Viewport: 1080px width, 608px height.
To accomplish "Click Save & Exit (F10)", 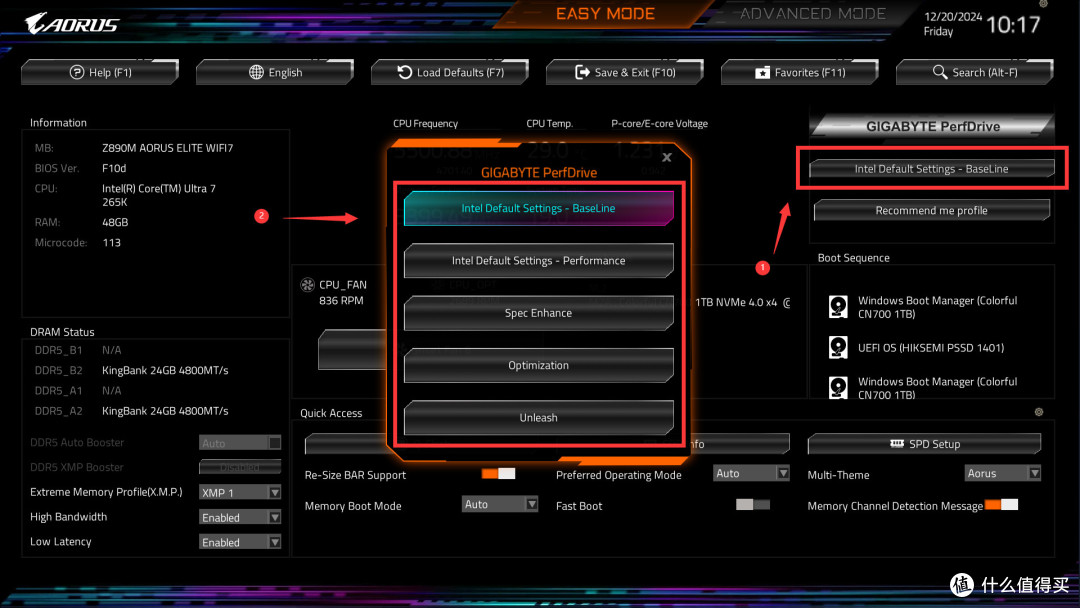I will tap(625, 72).
